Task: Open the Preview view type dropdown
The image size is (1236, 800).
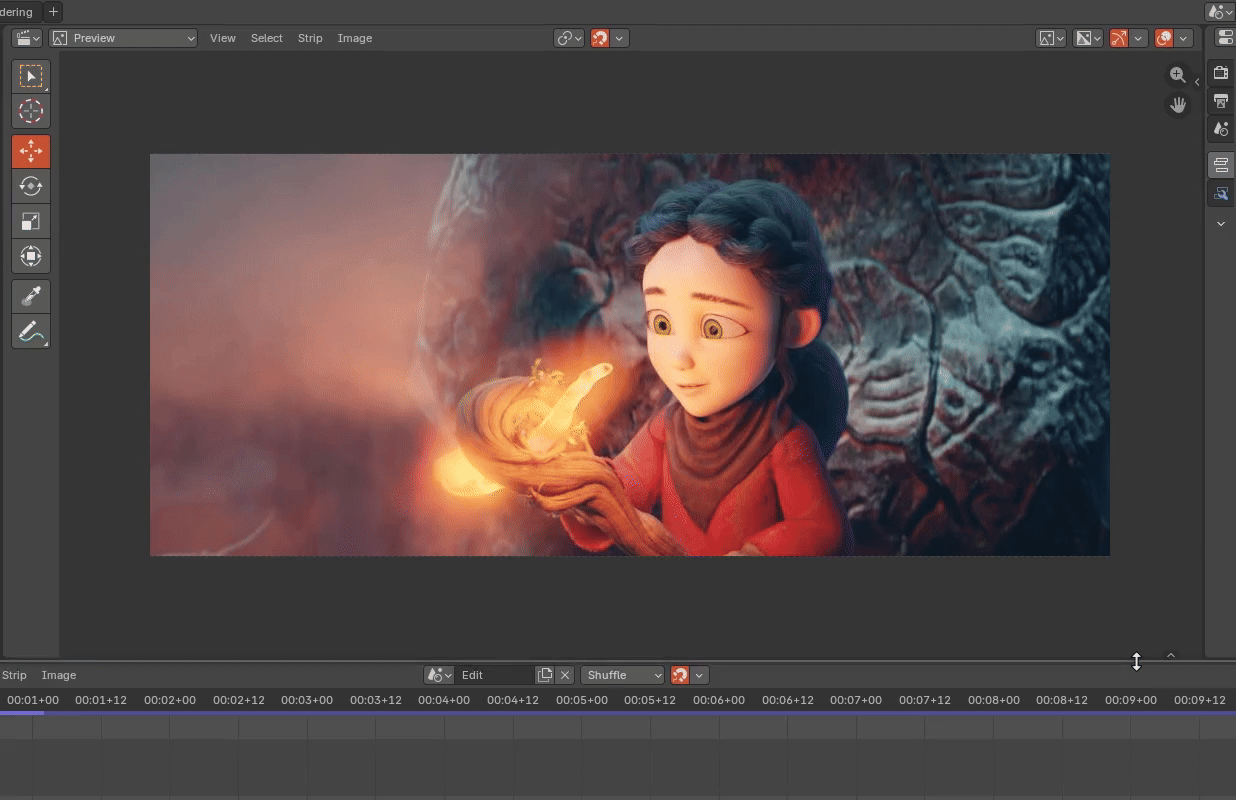Action: click(x=123, y=38)
